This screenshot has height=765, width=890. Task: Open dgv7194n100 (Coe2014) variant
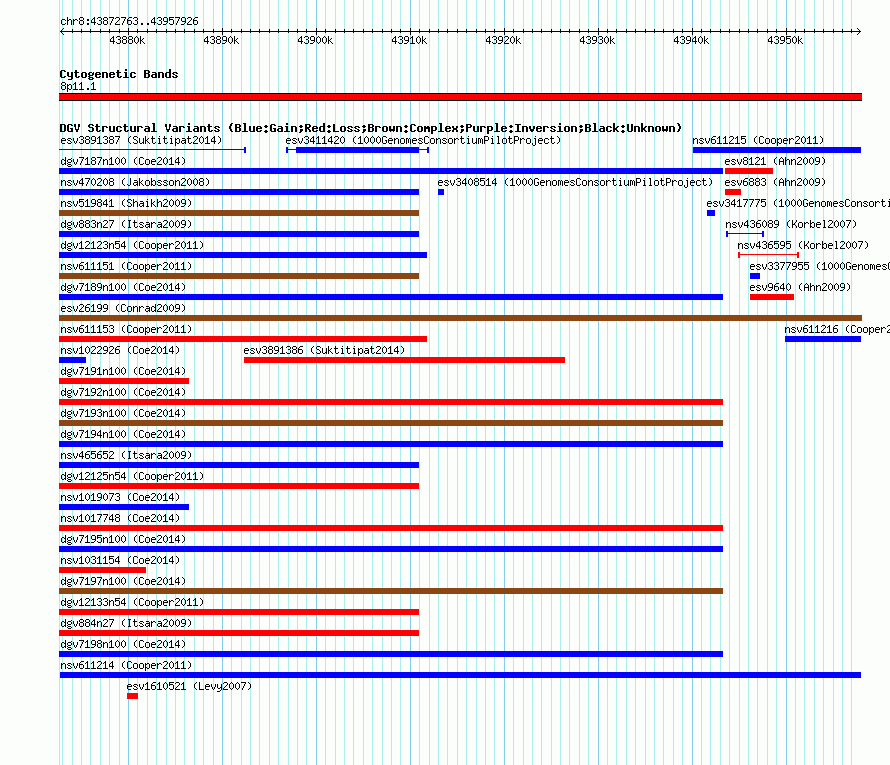tap(123, 434)
